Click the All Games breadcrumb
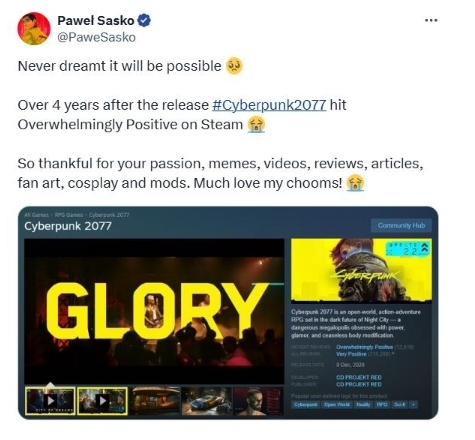This screenshot has height=440, width=475. click(36, 215)
